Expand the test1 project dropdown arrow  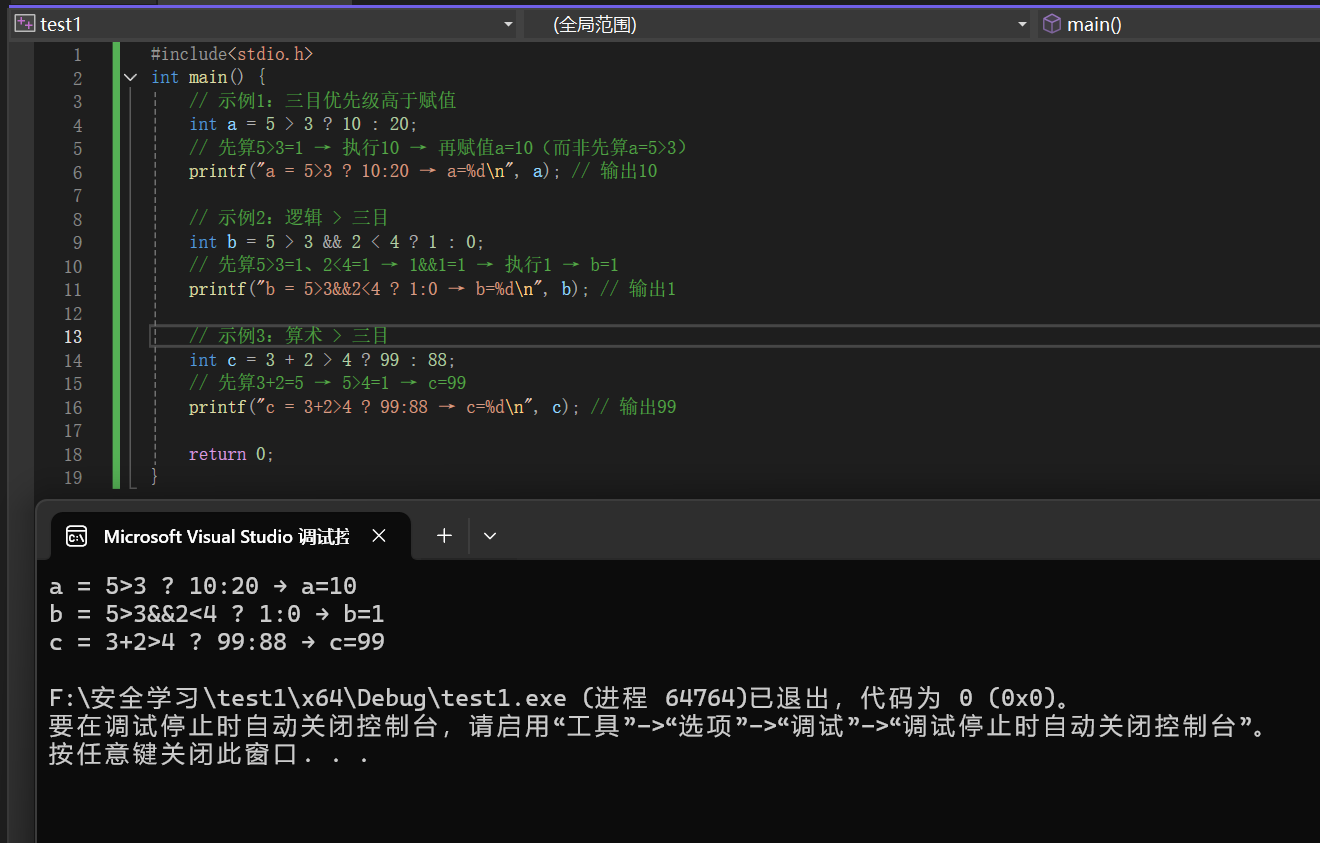click(x=508, y=24)
